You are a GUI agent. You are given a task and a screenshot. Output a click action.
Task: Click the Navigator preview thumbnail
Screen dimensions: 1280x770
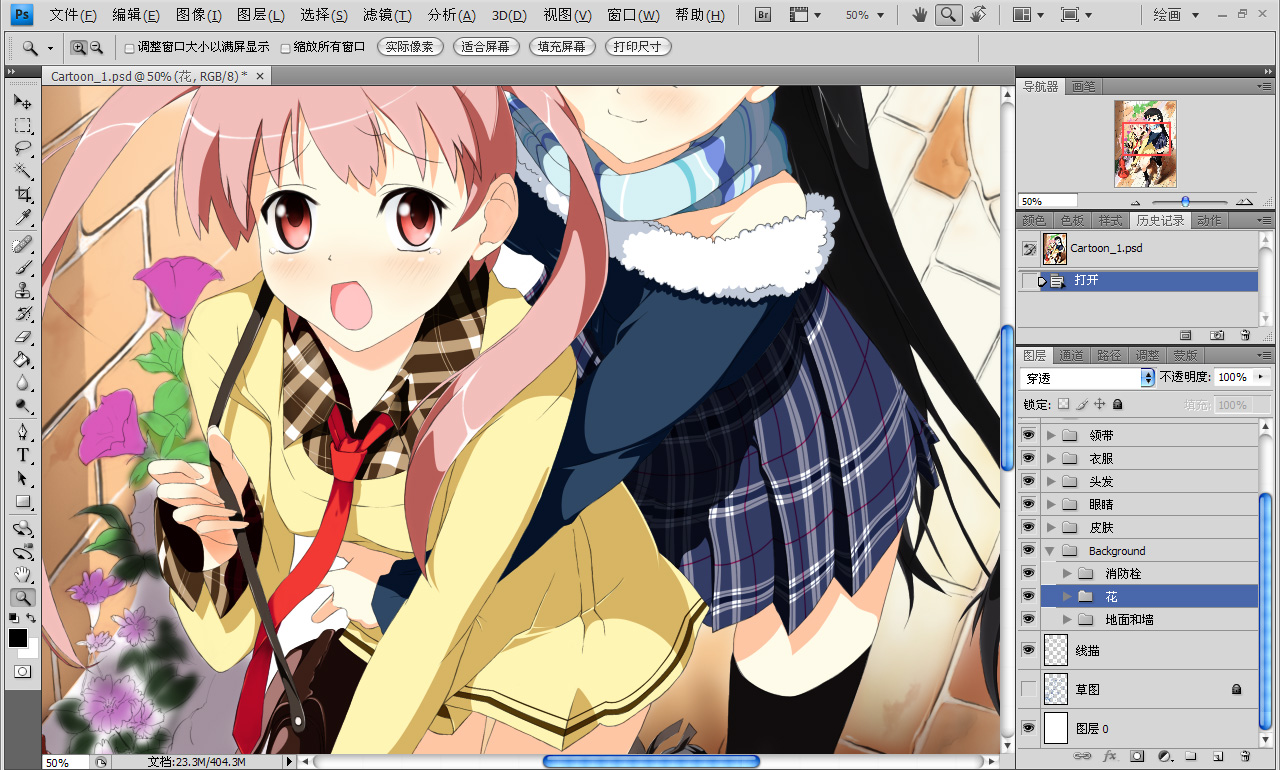[x=1146, y=144]
